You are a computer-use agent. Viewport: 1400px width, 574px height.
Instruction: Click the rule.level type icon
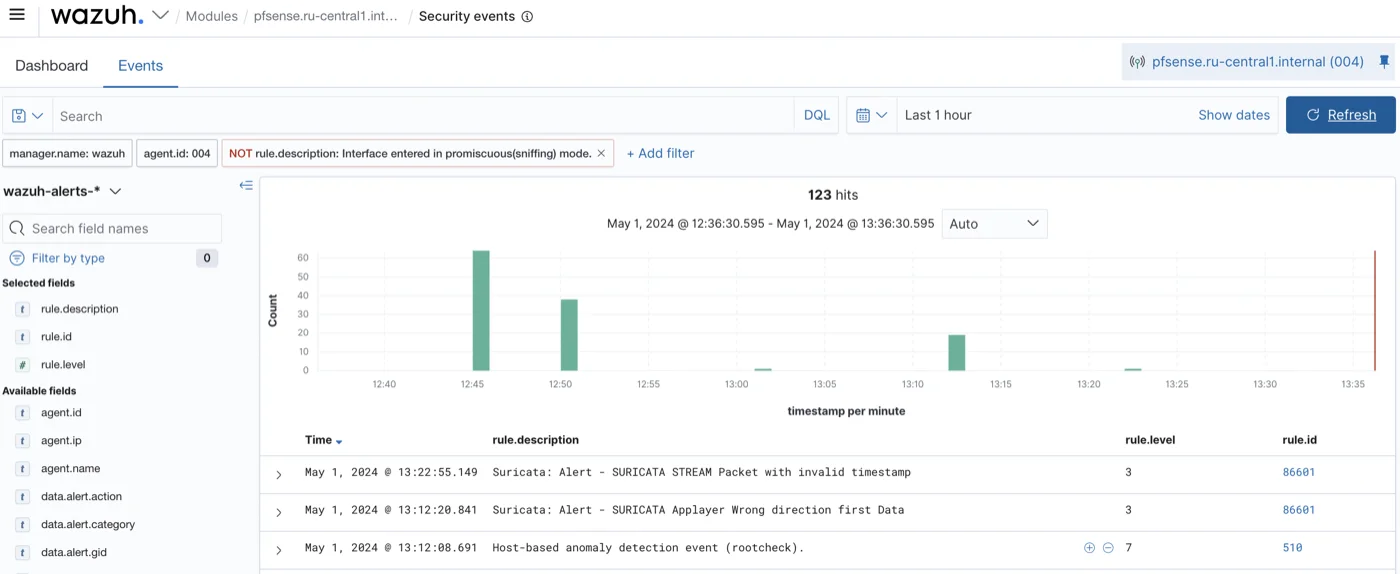23,365
